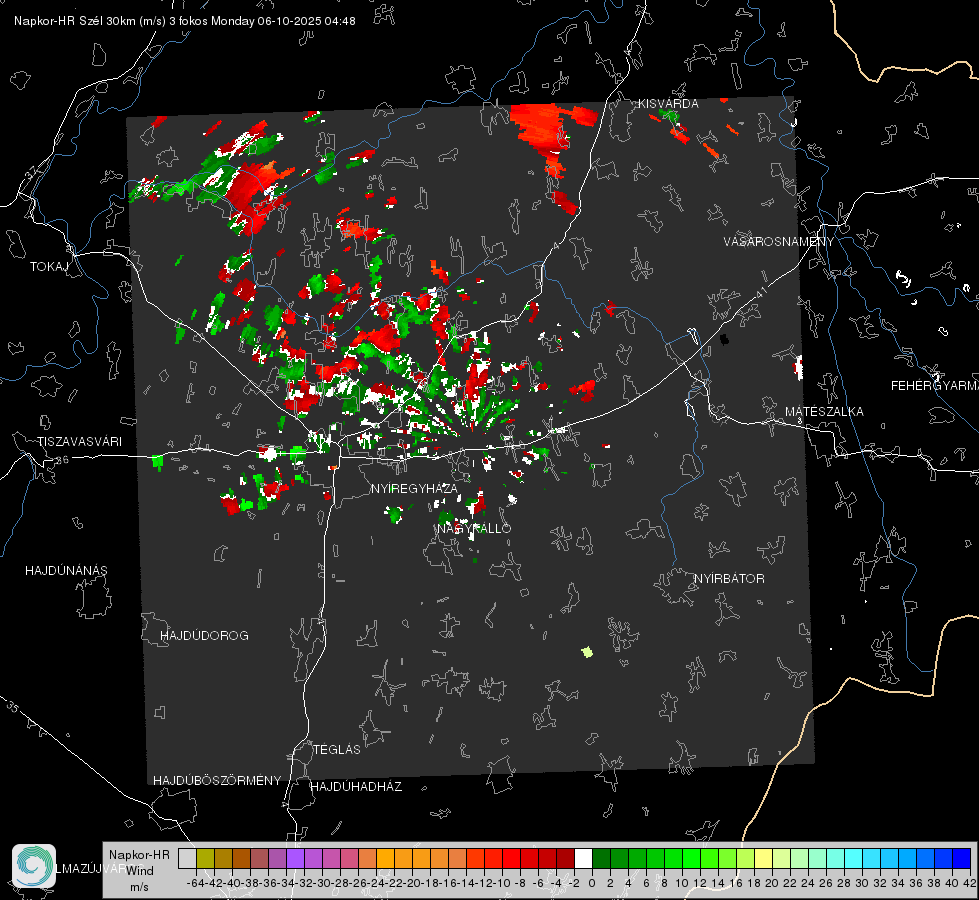Click the road number '41' on the map

(x=760, y=292)
